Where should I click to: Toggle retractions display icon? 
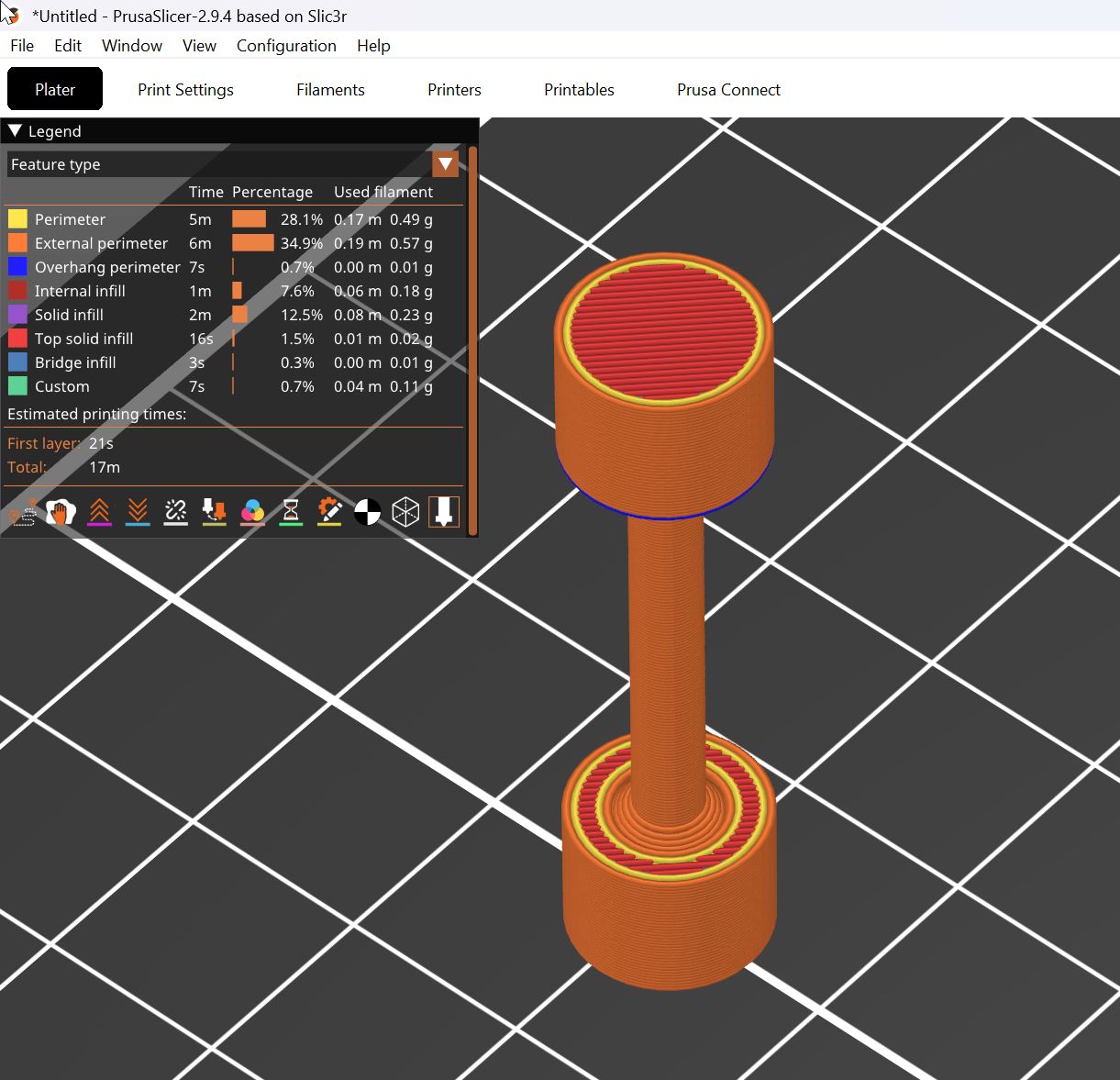pyautogui.click(x=99, y=512)
